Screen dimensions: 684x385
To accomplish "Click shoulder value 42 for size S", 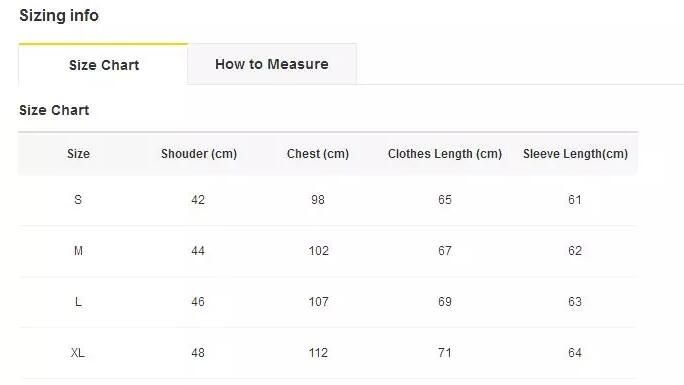I will [x=198, y=200].
